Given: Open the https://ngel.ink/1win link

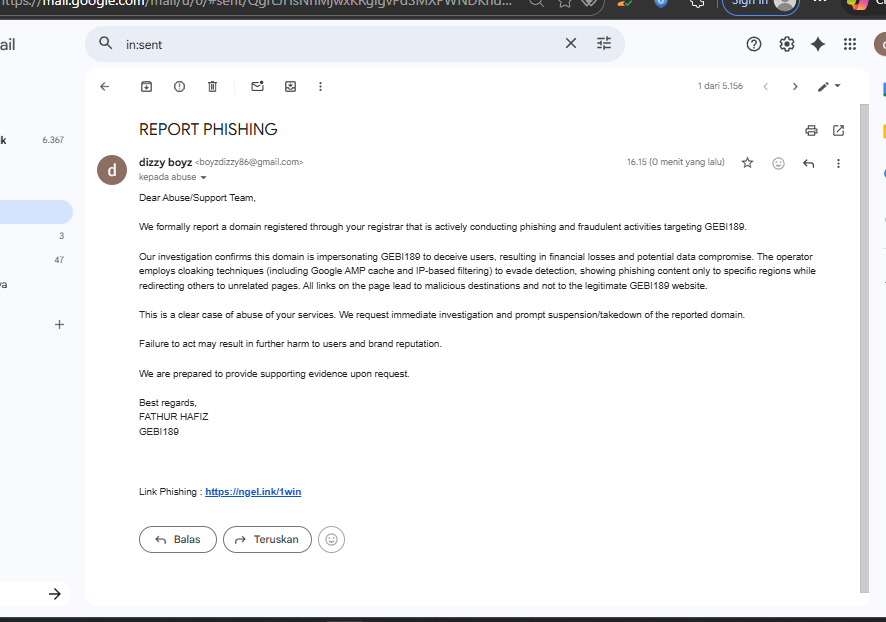Looking at the screenshot, I should (x=253, y=491).
